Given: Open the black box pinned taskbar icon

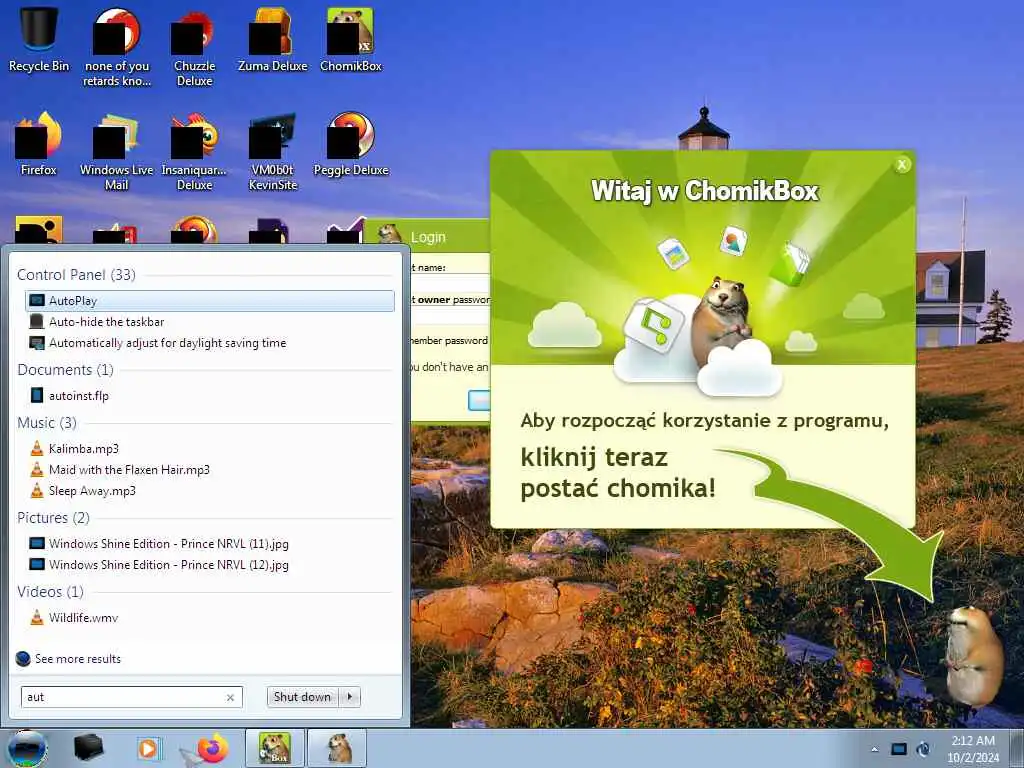Looking at the screenshot, I should coord(88,748).
